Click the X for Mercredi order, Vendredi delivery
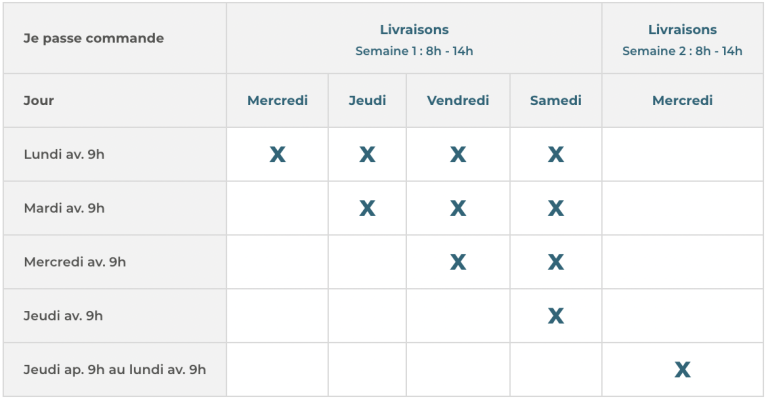Image resolution: width=768 pixels, height=399 pixels. (x=458, y=262)
